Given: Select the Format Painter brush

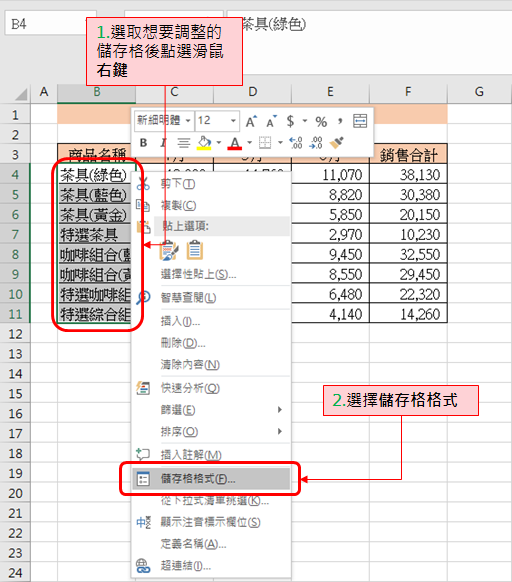Looking at the screenshot, I should 336,143.
